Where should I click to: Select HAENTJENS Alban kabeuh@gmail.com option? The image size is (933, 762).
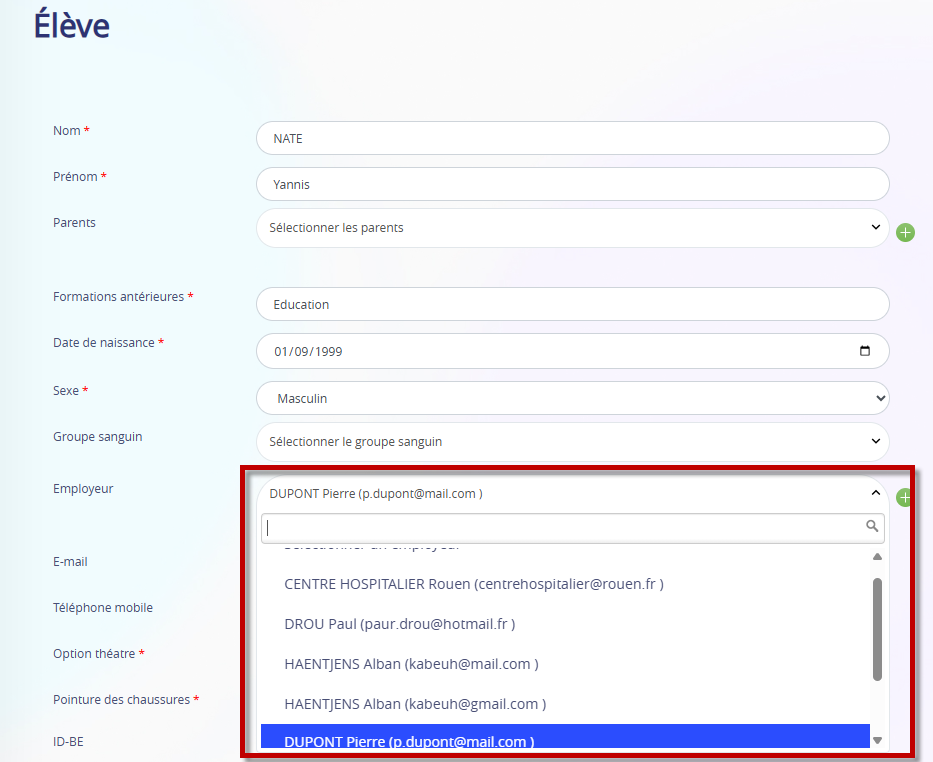(x=565, y=704)
